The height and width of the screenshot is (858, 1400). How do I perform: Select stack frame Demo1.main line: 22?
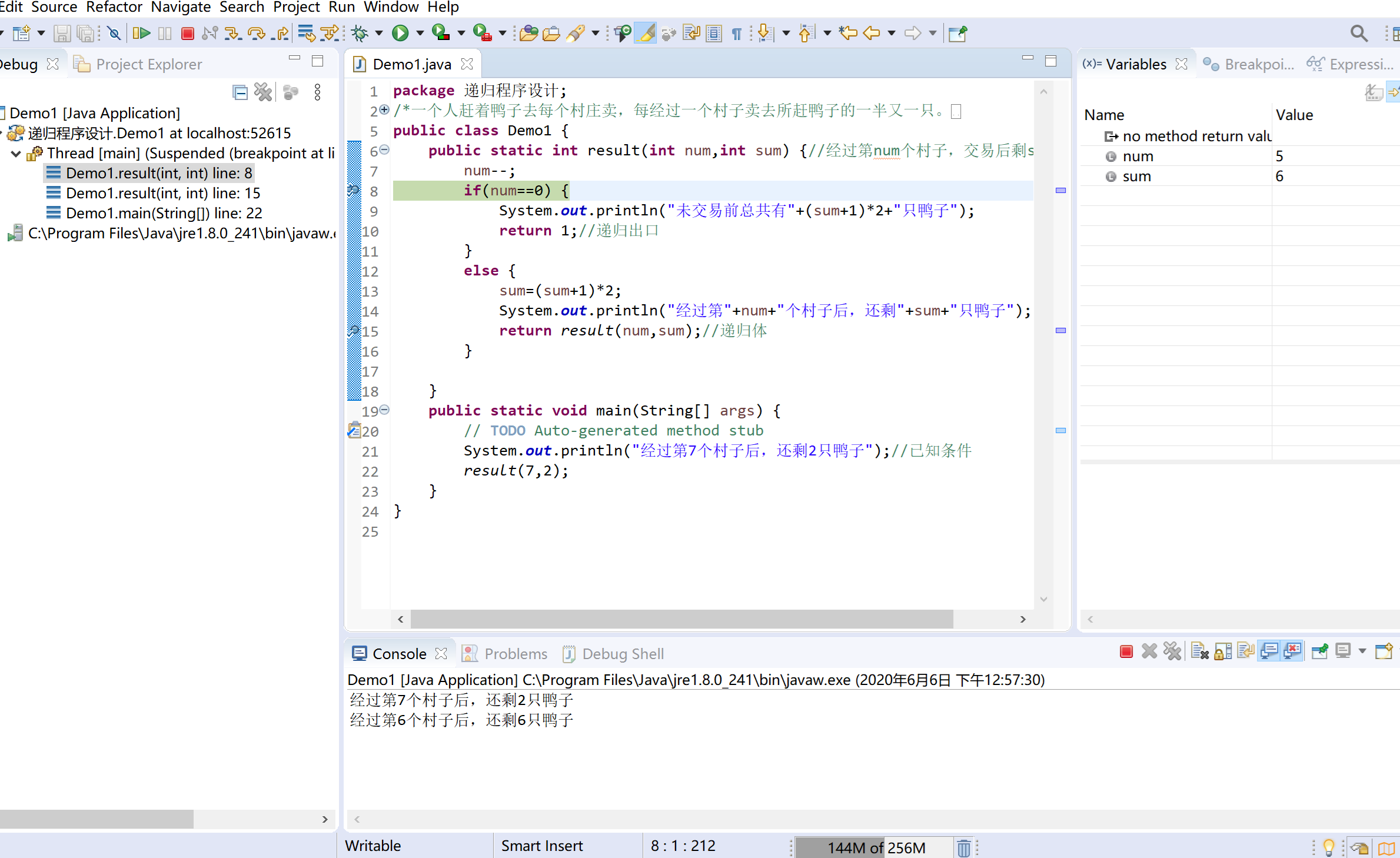point(164,213)
